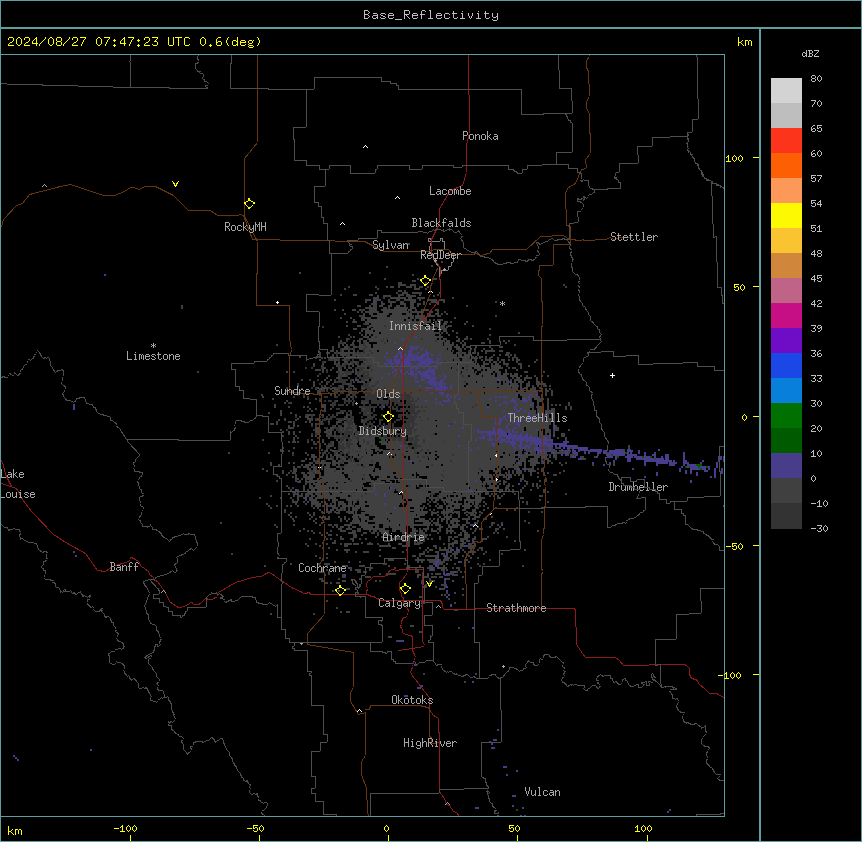Click the Base_Reflectivity title text
862x842 pixels.
pos(431,15)
